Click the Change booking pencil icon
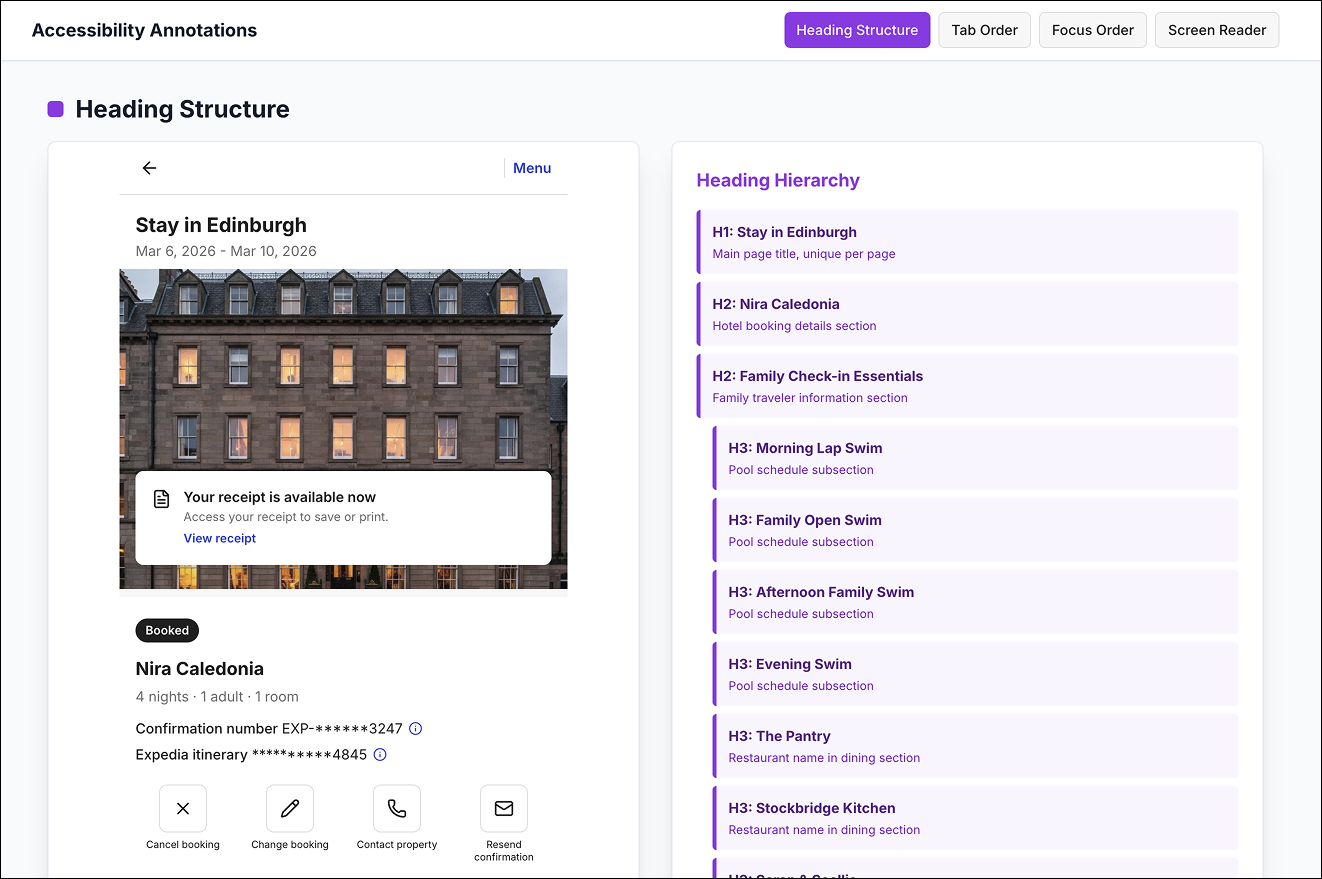Screen dimensions: 1322x879 (x=290, y=808)
